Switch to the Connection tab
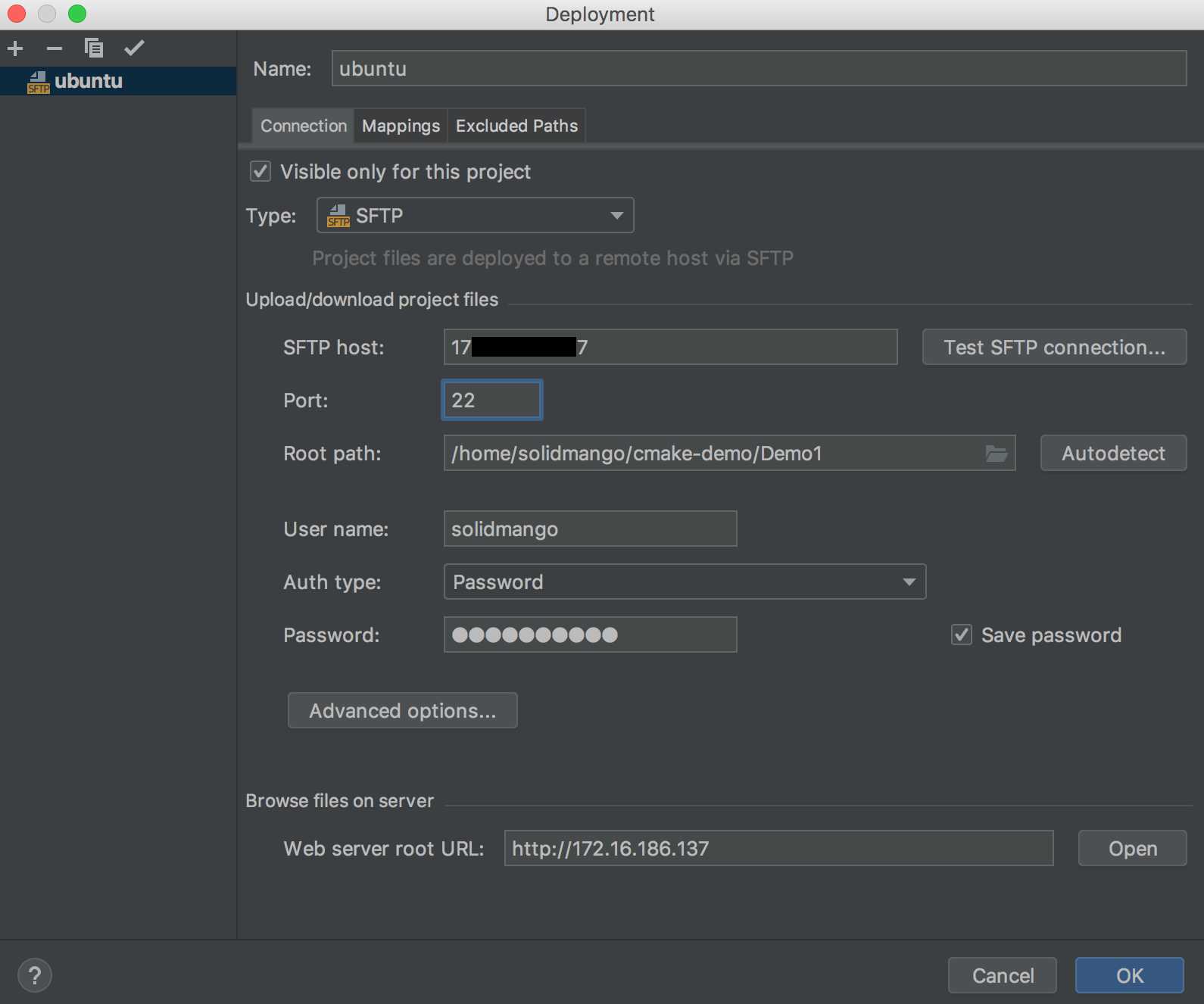The height and width of the screenshot is (1004, 1204). pyautogui.click(x=303, y=126)
